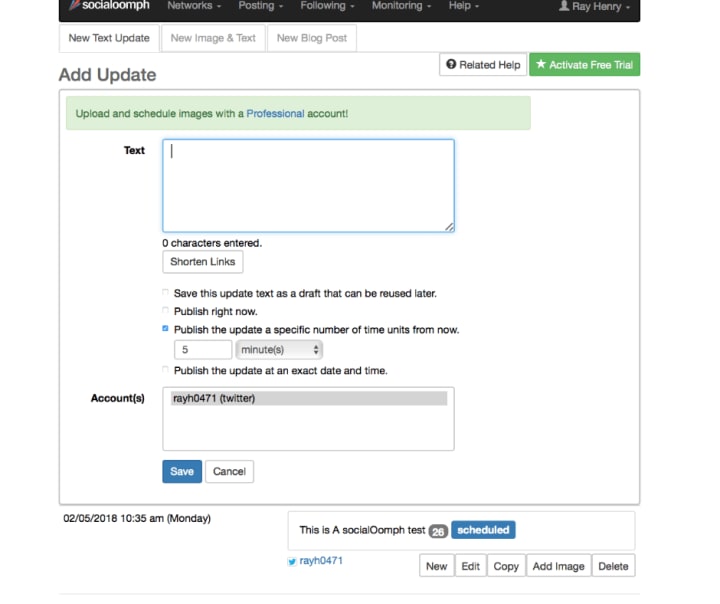Click the user silhouette icon by Ray Henry
This screenshot has height=604, width=720.
click(x=564, y=6)
